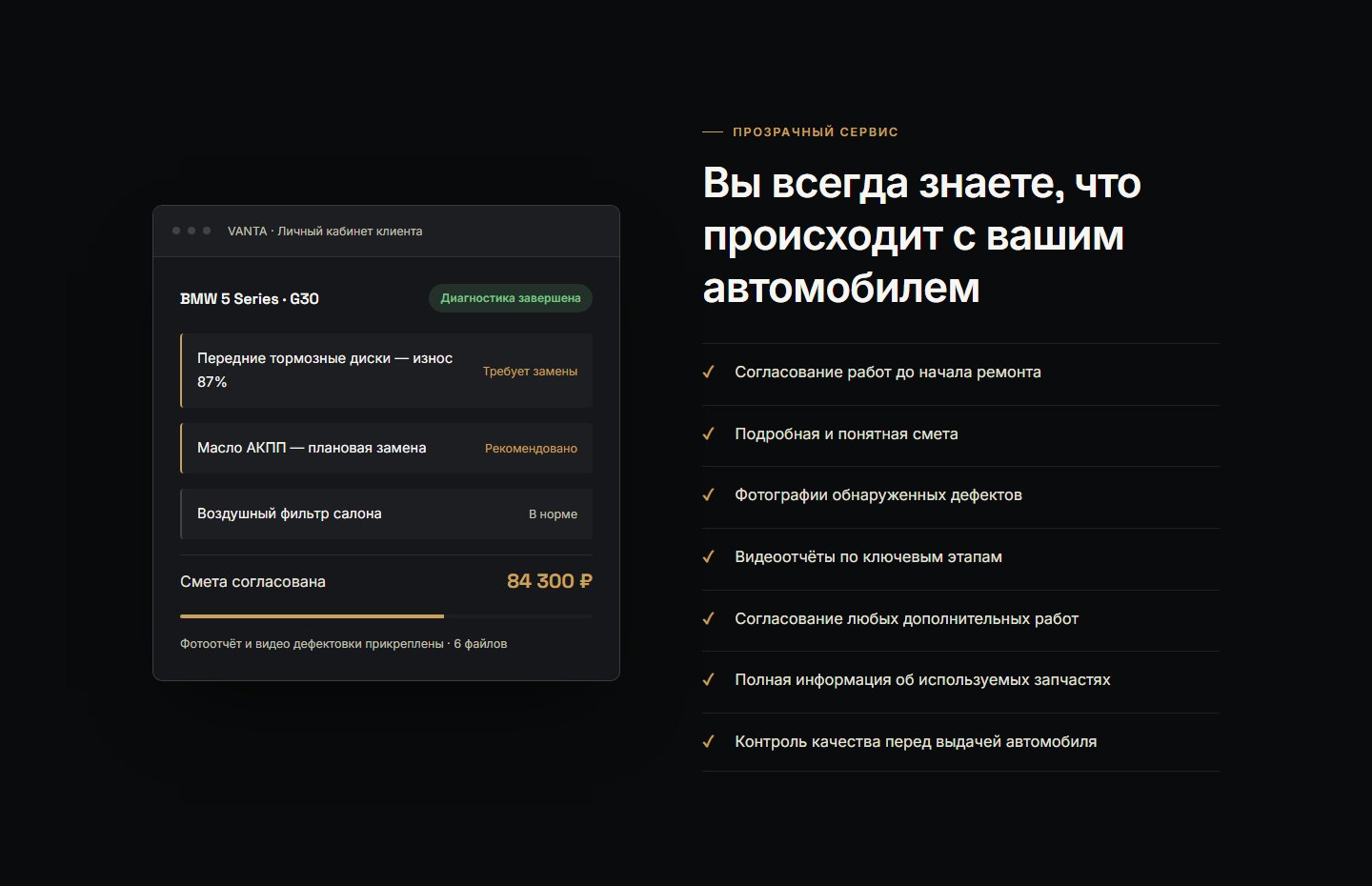The width and height of the screenshot is (1372, 886).
Task: Click the checkmark beside Контроль качества перед выдачей автомобиля
Action: pyautogui.click(x=708, y=741)
